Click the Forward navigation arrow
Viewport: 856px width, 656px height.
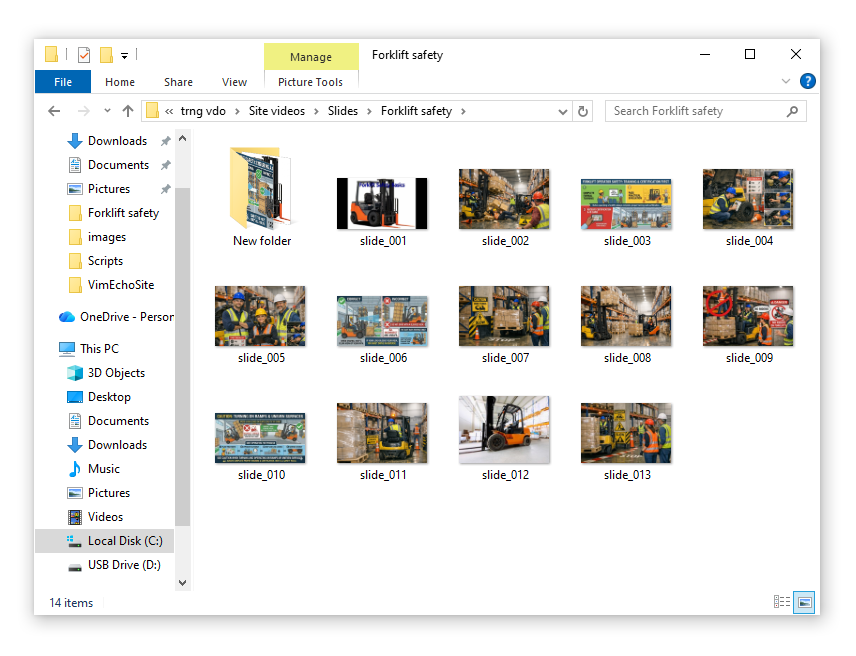(84, 111)
